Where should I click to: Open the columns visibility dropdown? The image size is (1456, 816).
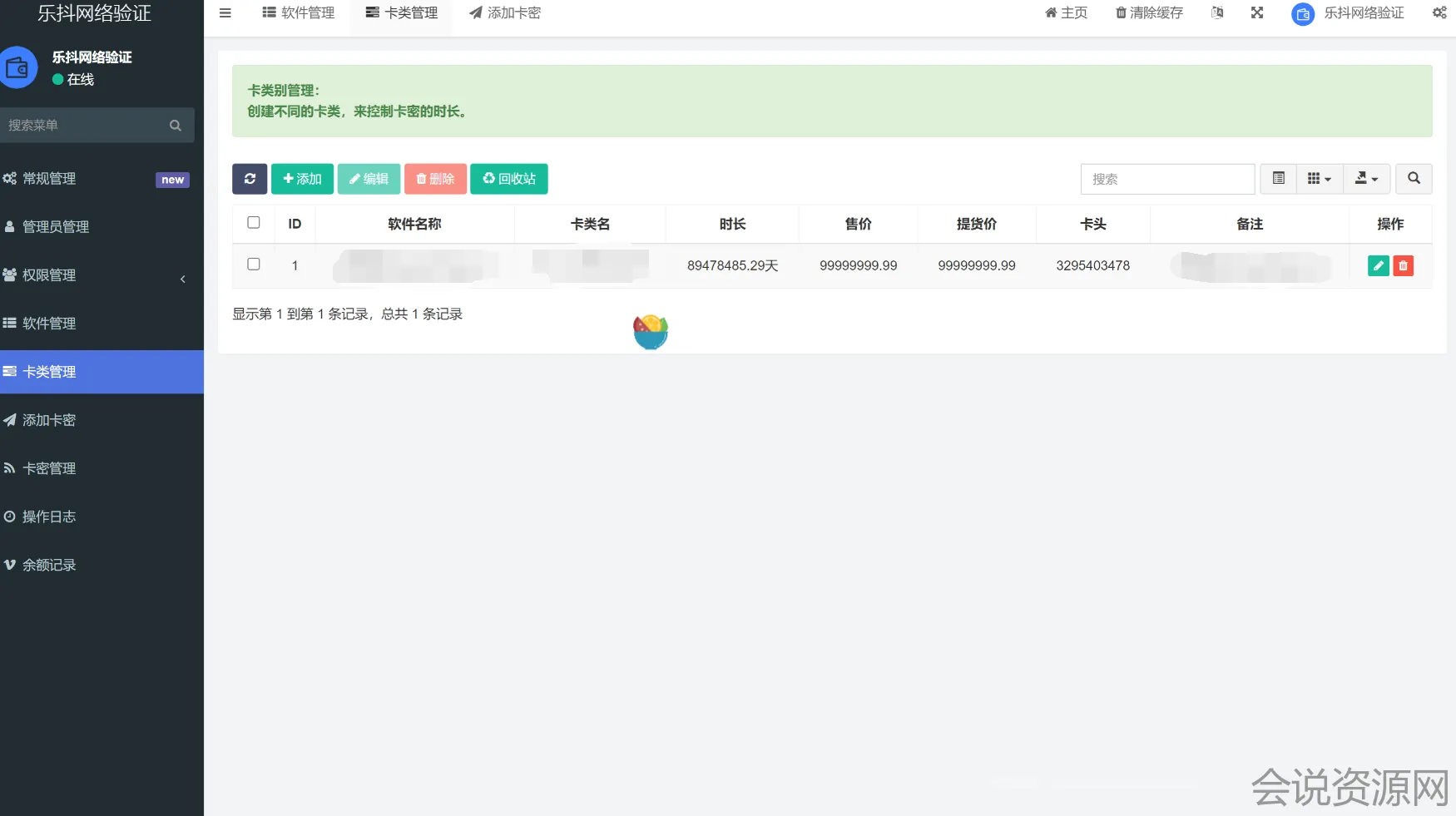[1319, 179]
